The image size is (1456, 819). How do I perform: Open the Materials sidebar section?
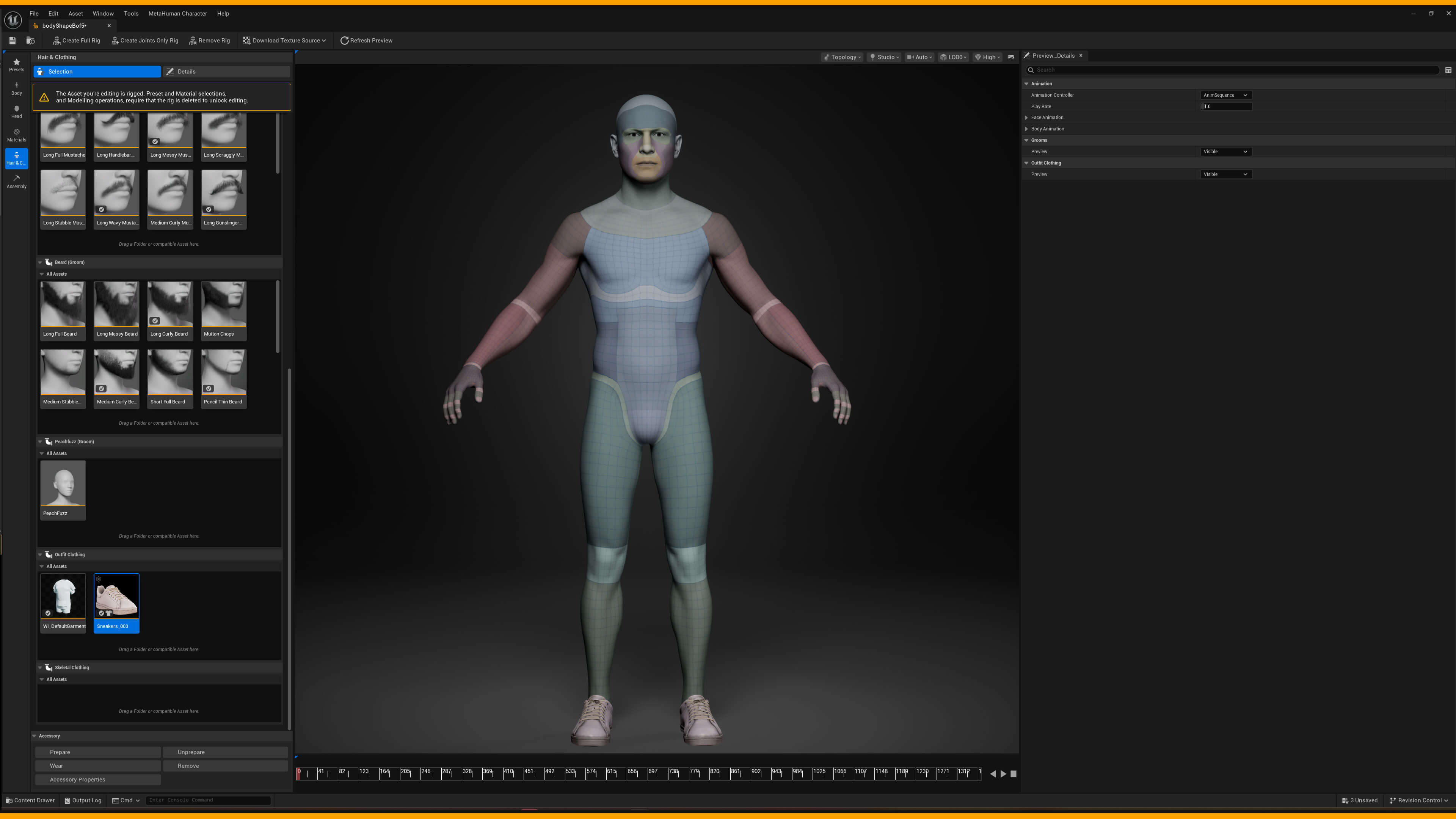point(16,135)
